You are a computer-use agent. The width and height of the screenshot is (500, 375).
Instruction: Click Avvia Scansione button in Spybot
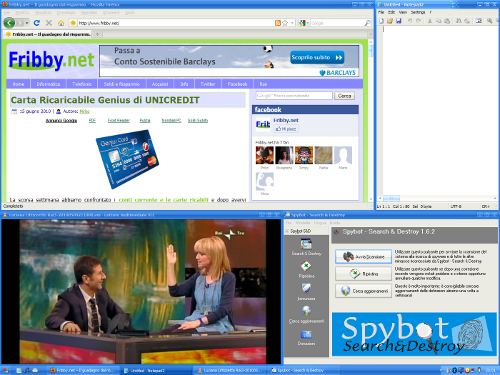(363, 257)
